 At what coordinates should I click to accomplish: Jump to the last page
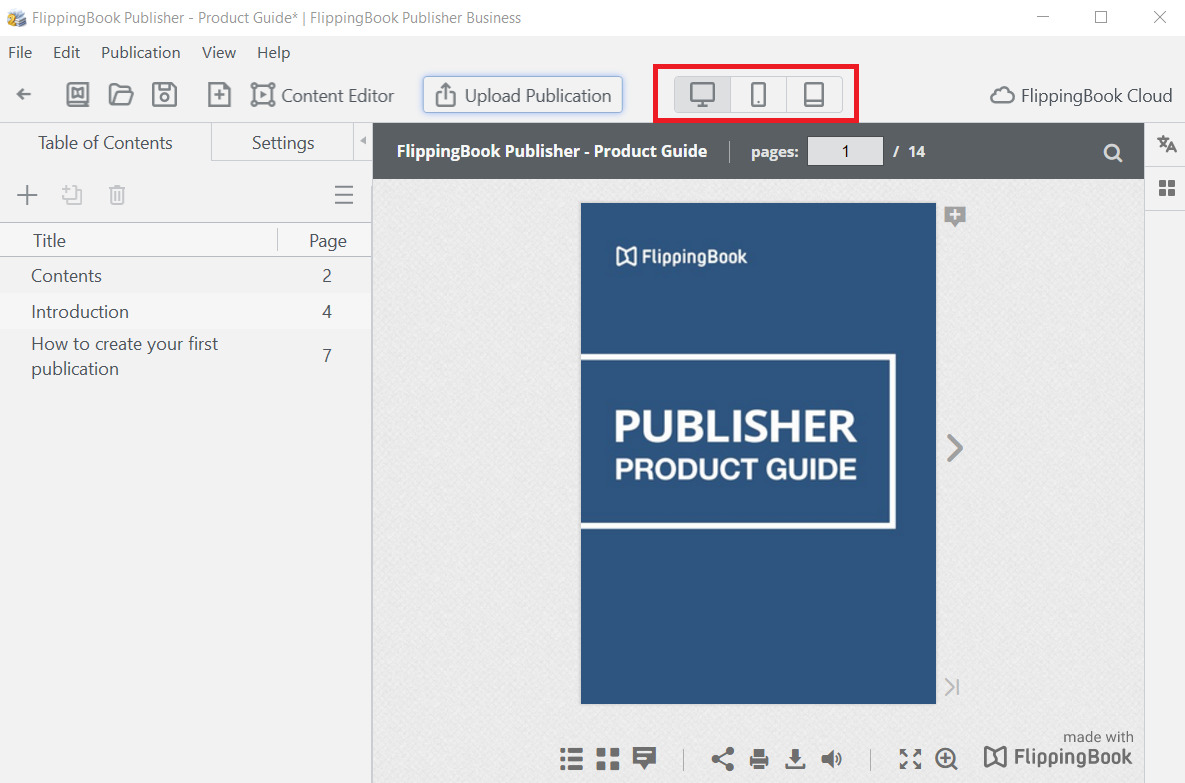pyautogui.click(x=952, y=687)
